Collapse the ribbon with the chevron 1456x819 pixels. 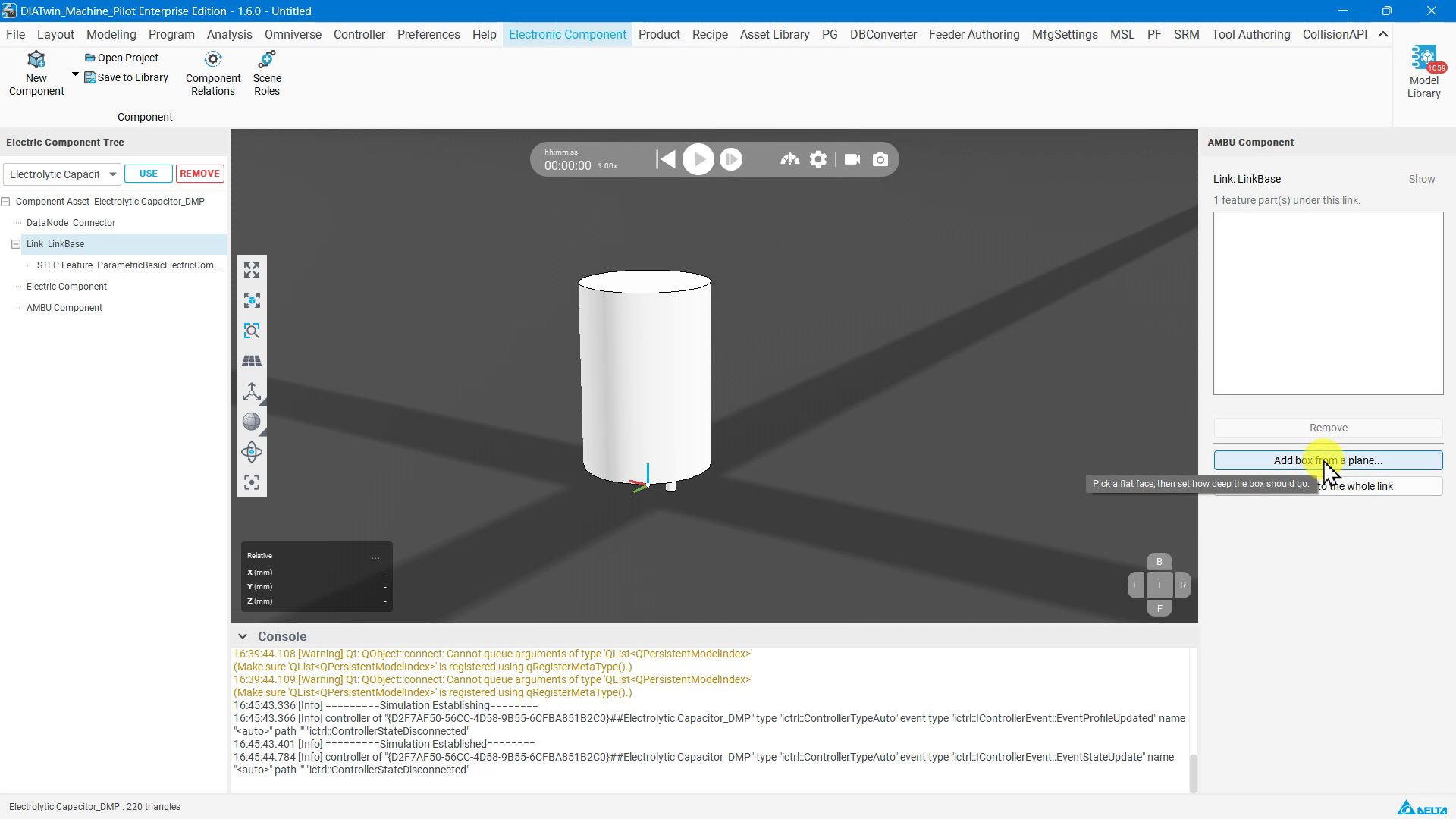(1383, 34)
